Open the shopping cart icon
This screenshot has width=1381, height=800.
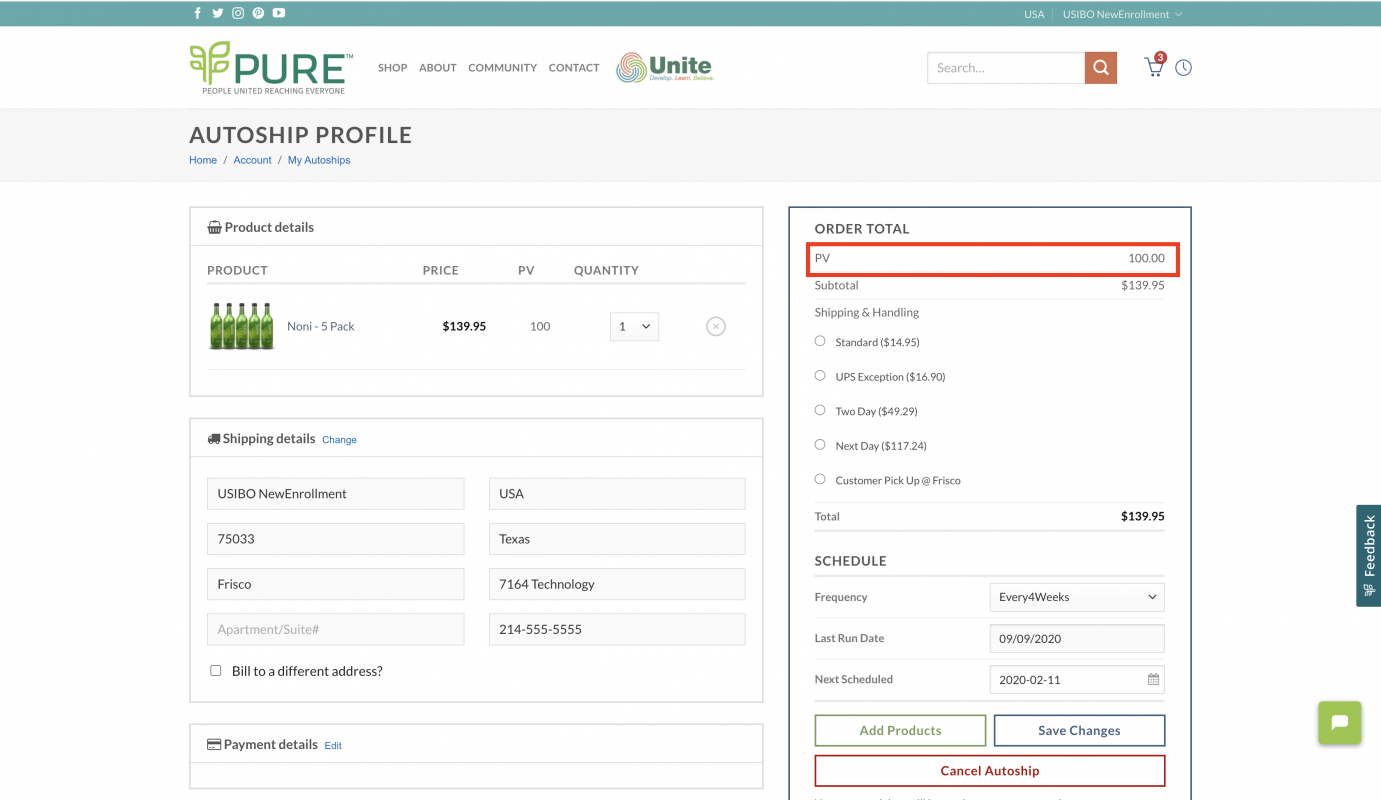coord(1154,67)
